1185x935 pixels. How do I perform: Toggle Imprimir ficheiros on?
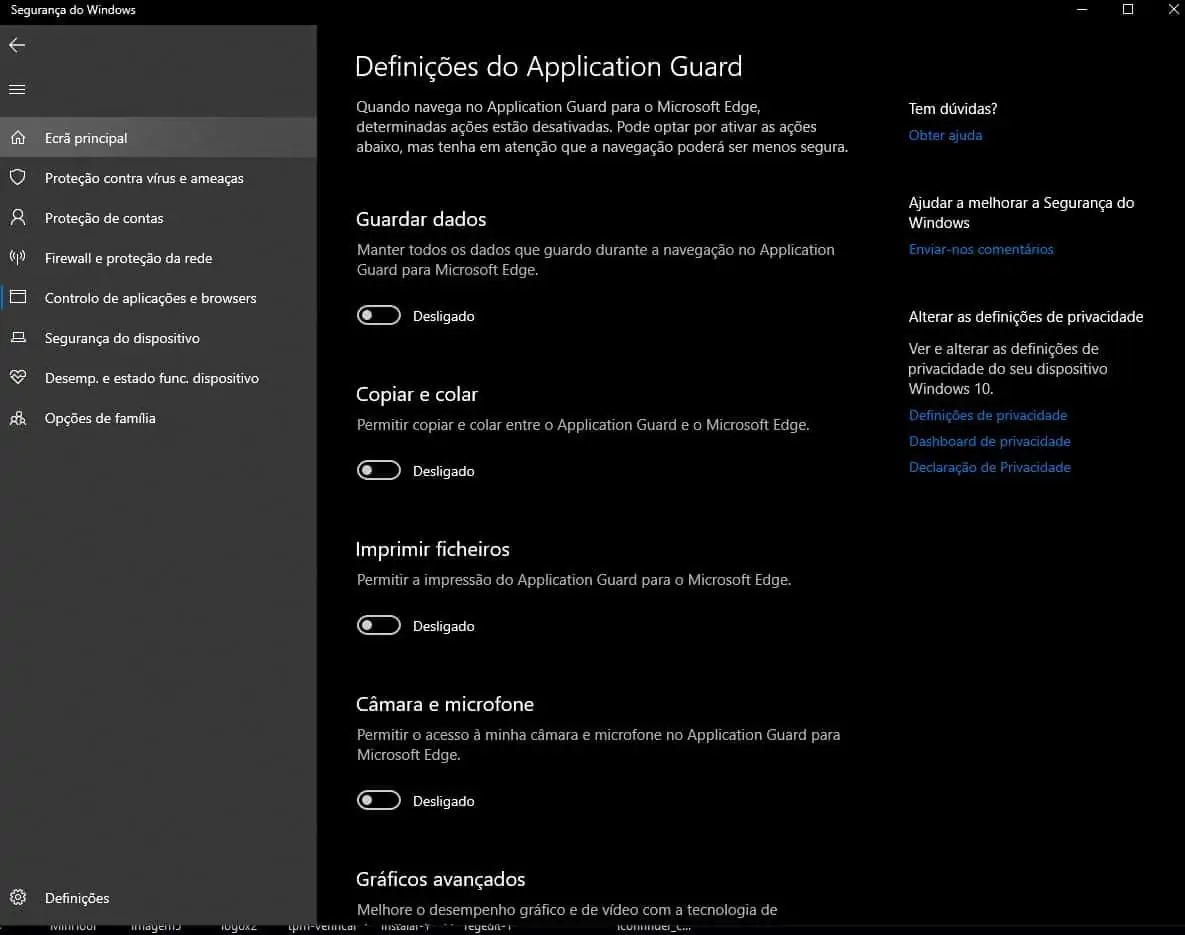tap(379, 626)
